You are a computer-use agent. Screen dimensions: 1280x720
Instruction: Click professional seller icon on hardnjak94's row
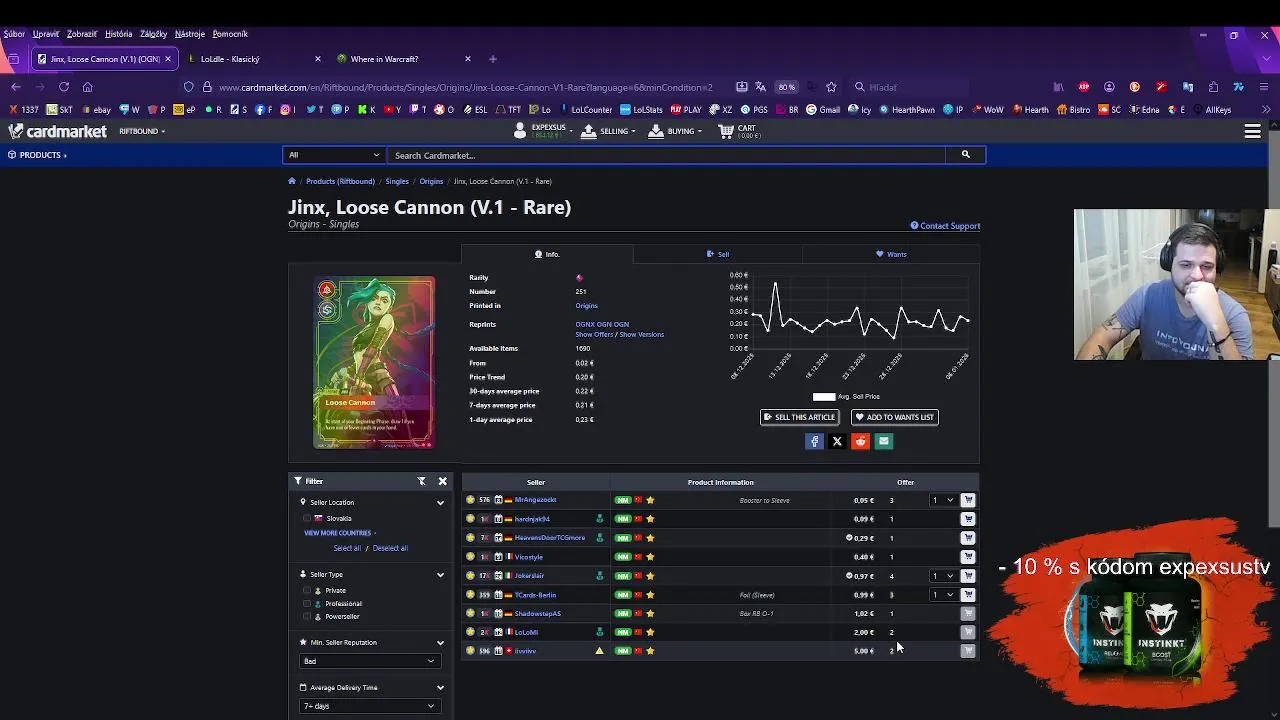pos(600,519)
